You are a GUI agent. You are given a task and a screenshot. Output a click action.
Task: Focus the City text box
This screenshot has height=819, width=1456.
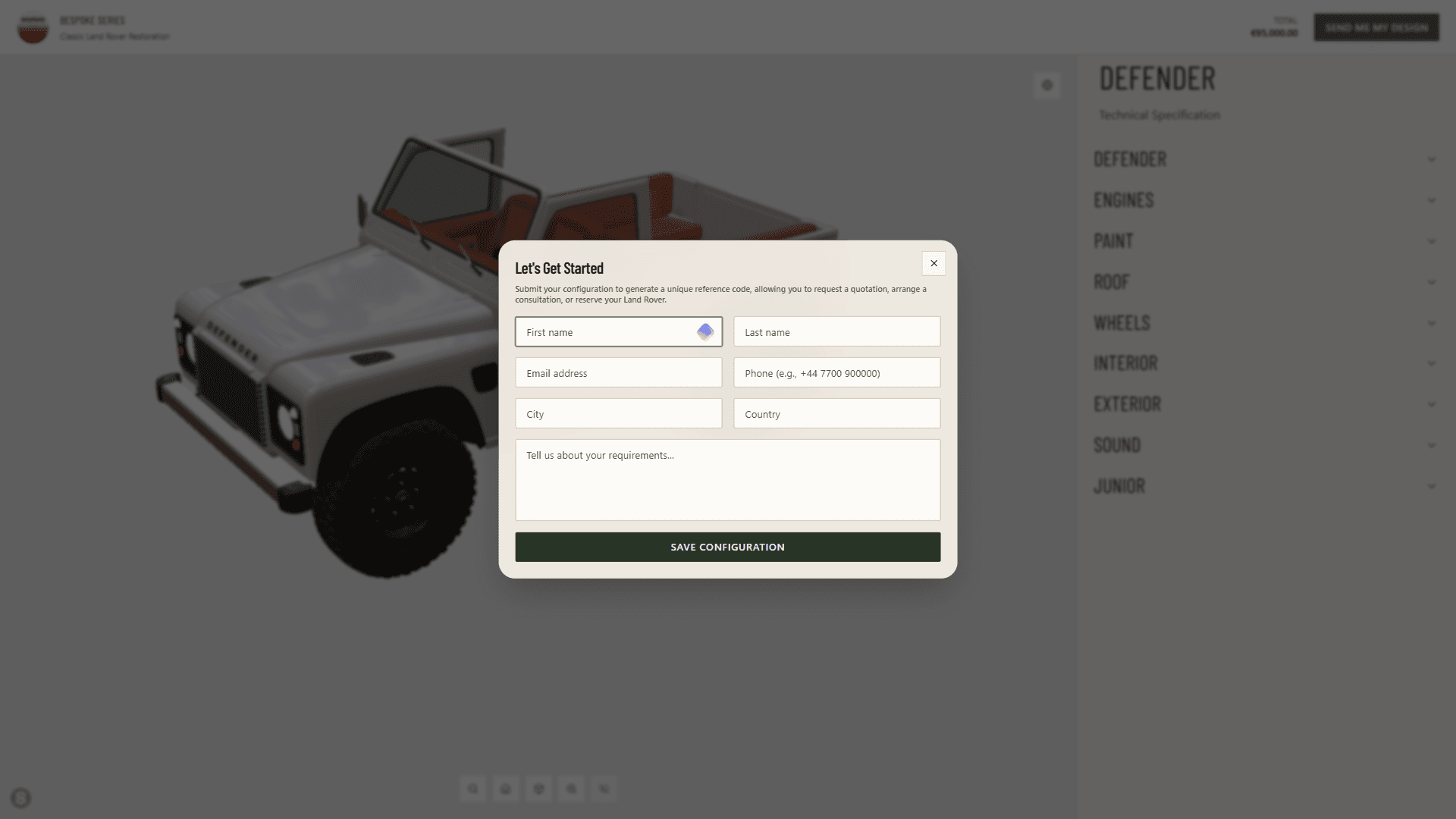[619, 414]
